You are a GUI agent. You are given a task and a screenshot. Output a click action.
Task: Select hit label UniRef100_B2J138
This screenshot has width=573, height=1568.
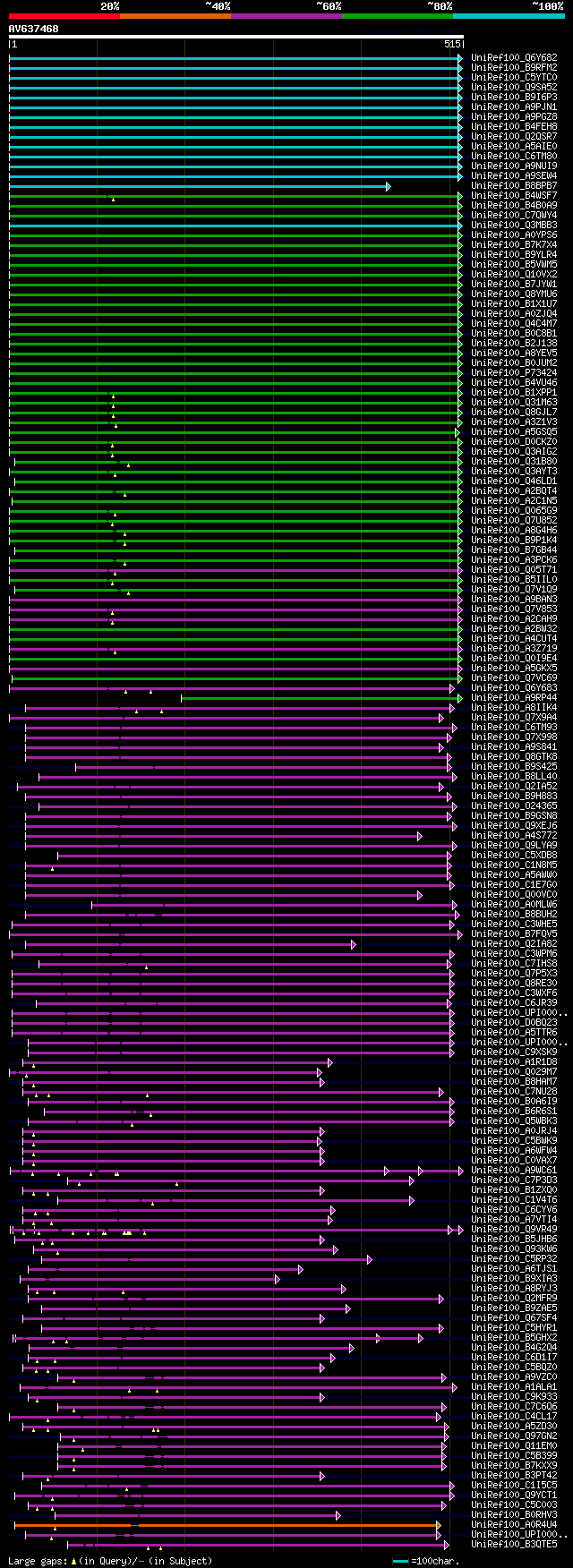click(514, 344)
